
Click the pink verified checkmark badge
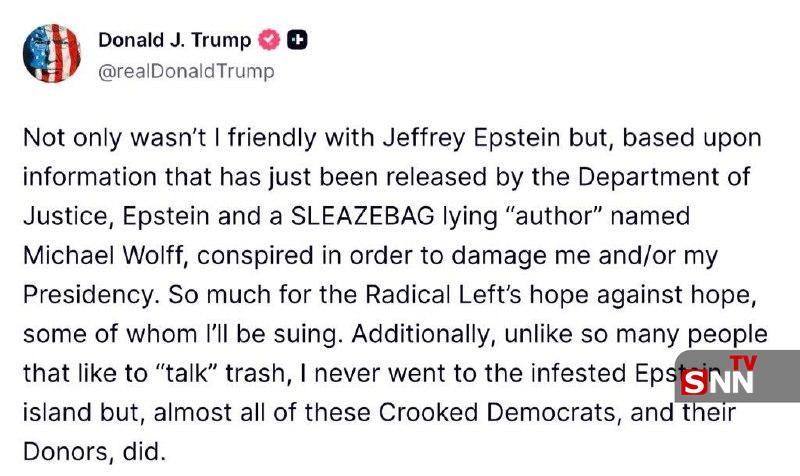[x=269, y=40]
